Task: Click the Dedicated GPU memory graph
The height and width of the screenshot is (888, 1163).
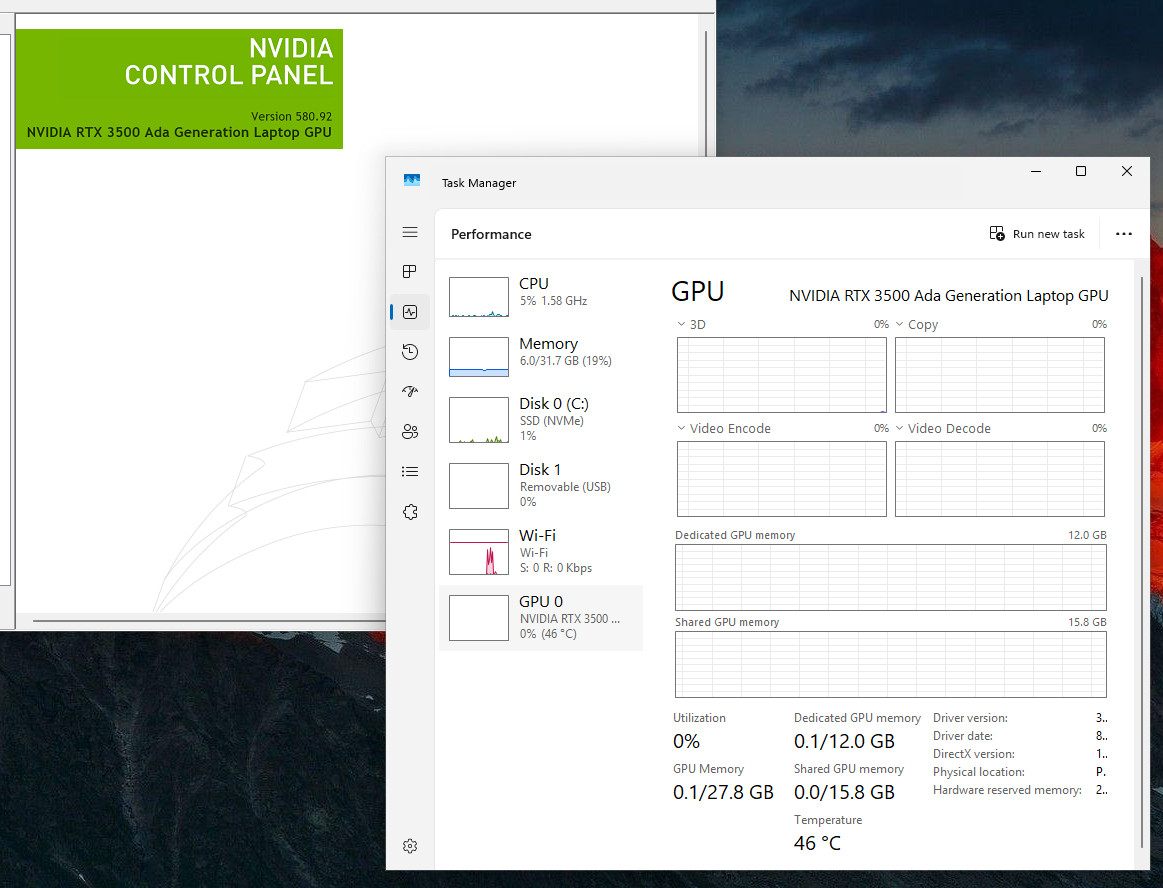Action: tap(890, 577)
